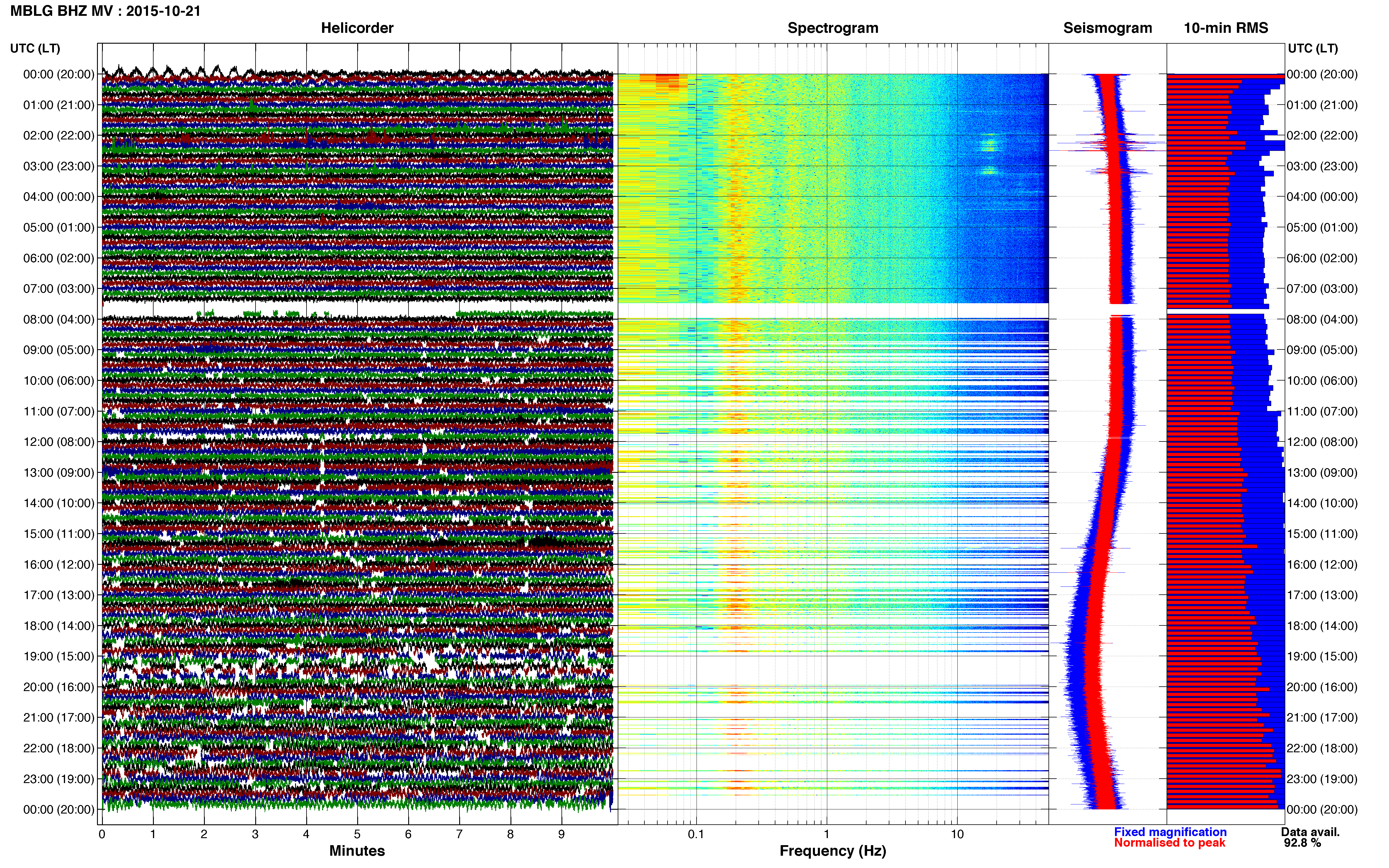Image resolution: width=1389 pixels, height=868 pixels.
Task: Click "13:00 (09:00)" on the RMS time axis
Action: 1322,473
